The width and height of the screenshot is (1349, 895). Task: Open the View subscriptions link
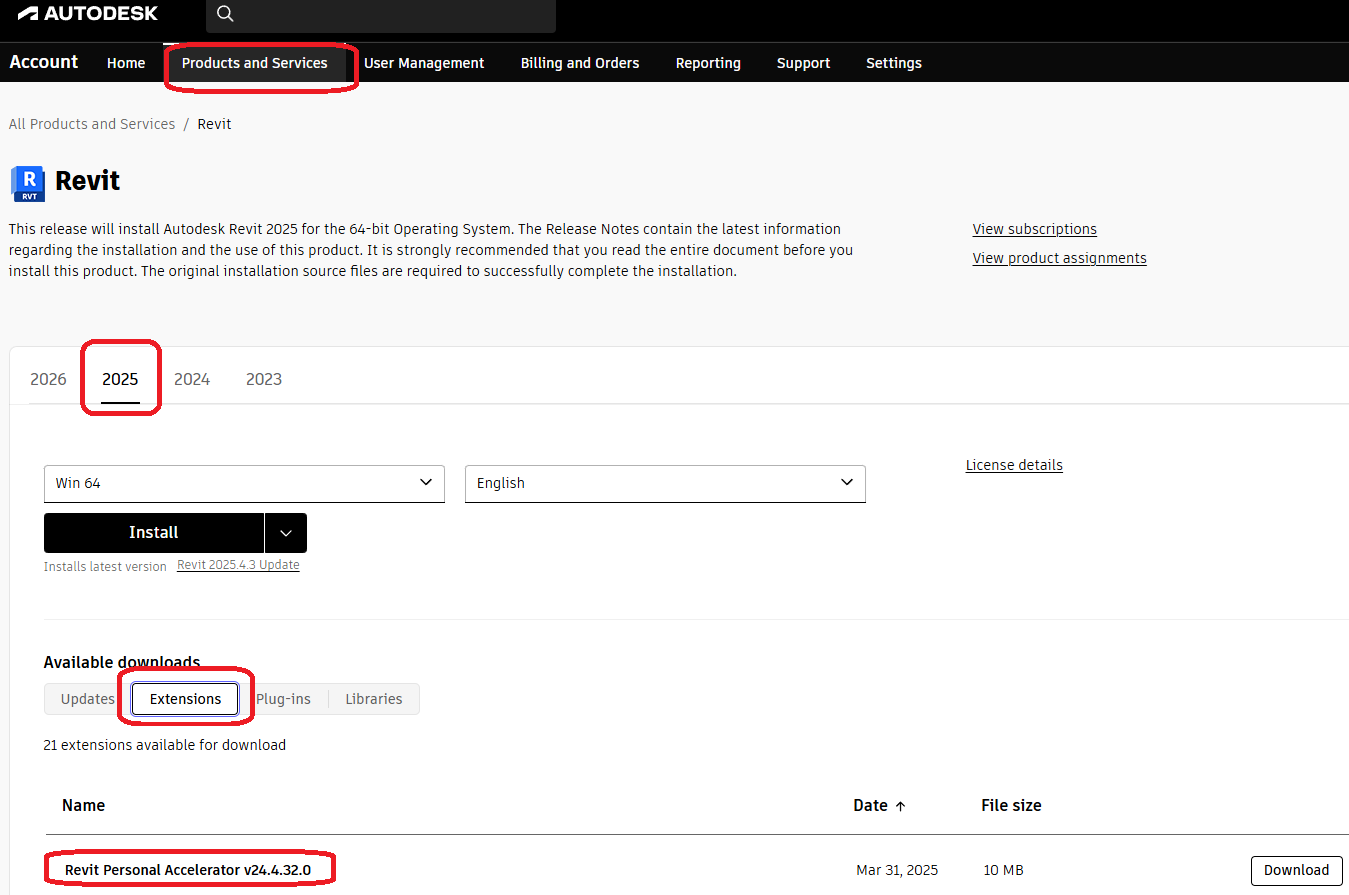click(1034, 228)
